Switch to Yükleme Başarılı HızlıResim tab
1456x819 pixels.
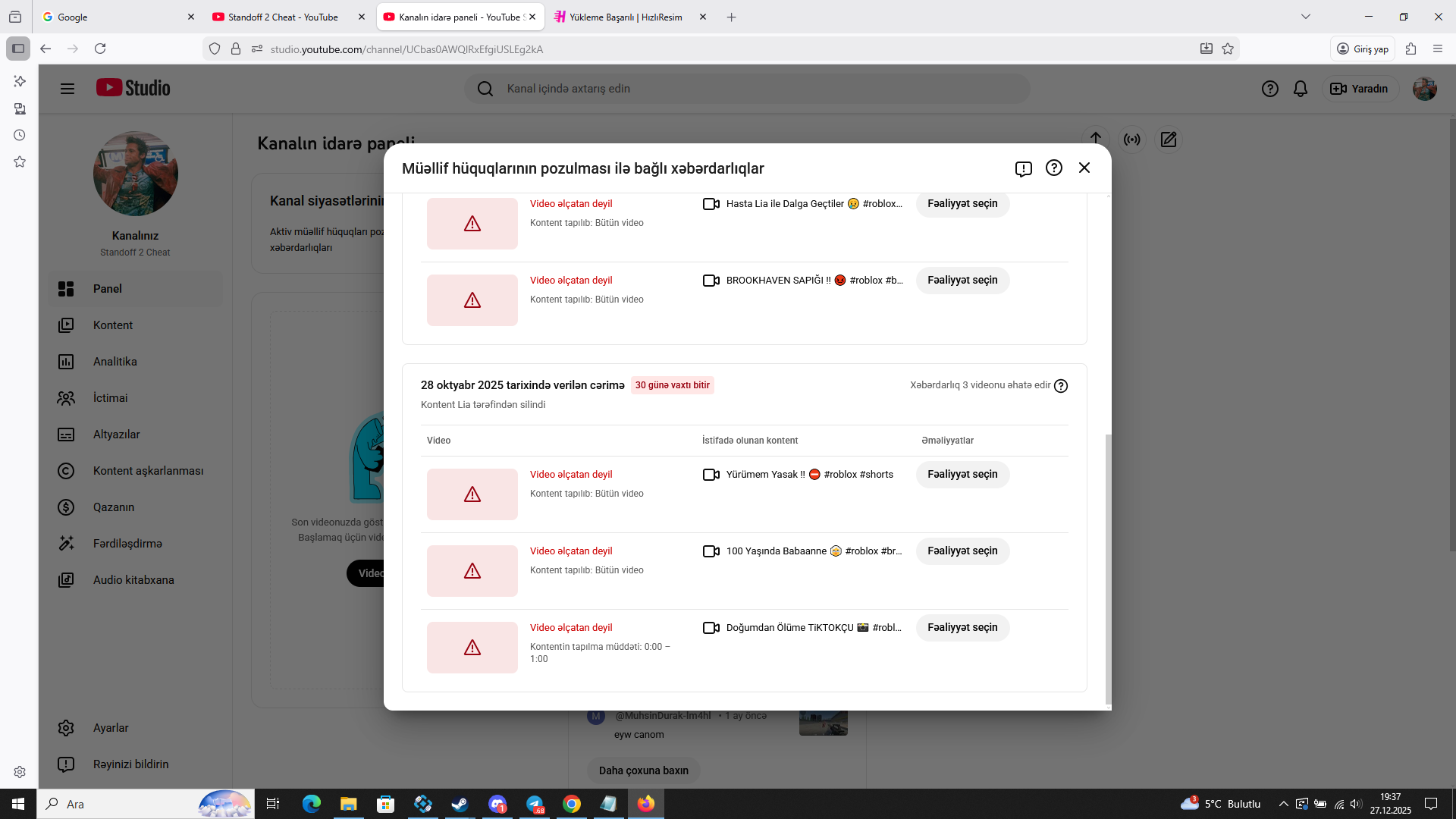coord(630,17)
